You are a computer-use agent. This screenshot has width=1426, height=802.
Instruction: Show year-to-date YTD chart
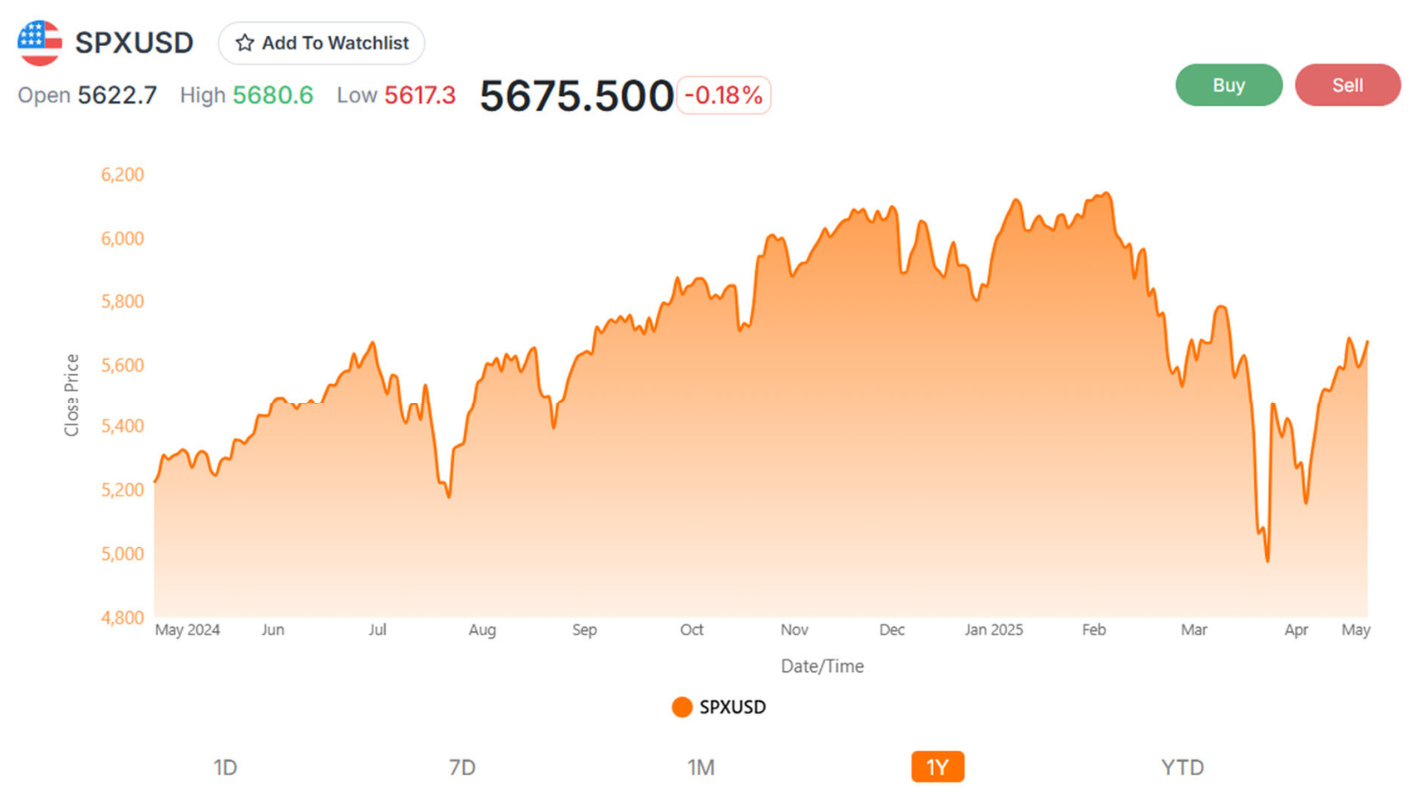1182,767
